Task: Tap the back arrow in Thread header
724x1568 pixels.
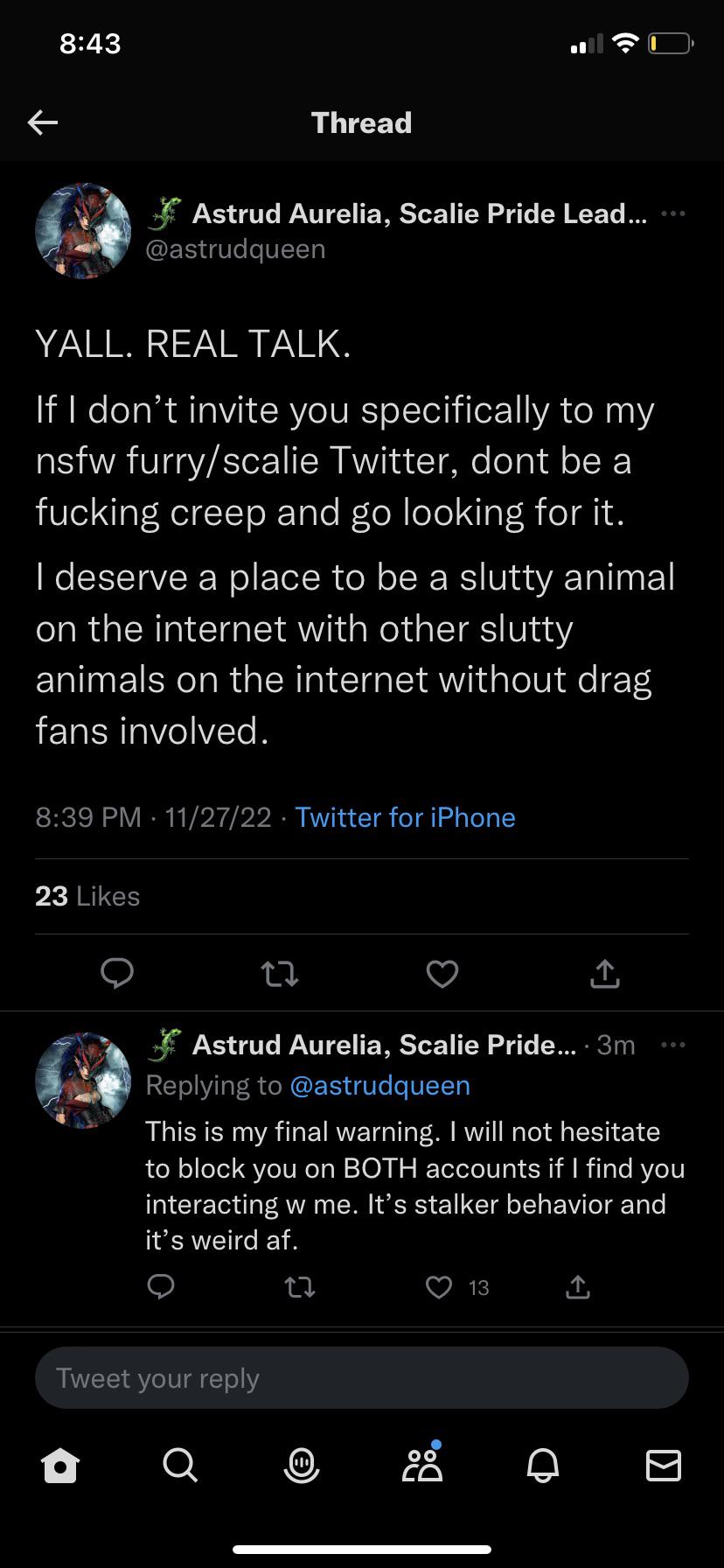Action: (43, 122)
